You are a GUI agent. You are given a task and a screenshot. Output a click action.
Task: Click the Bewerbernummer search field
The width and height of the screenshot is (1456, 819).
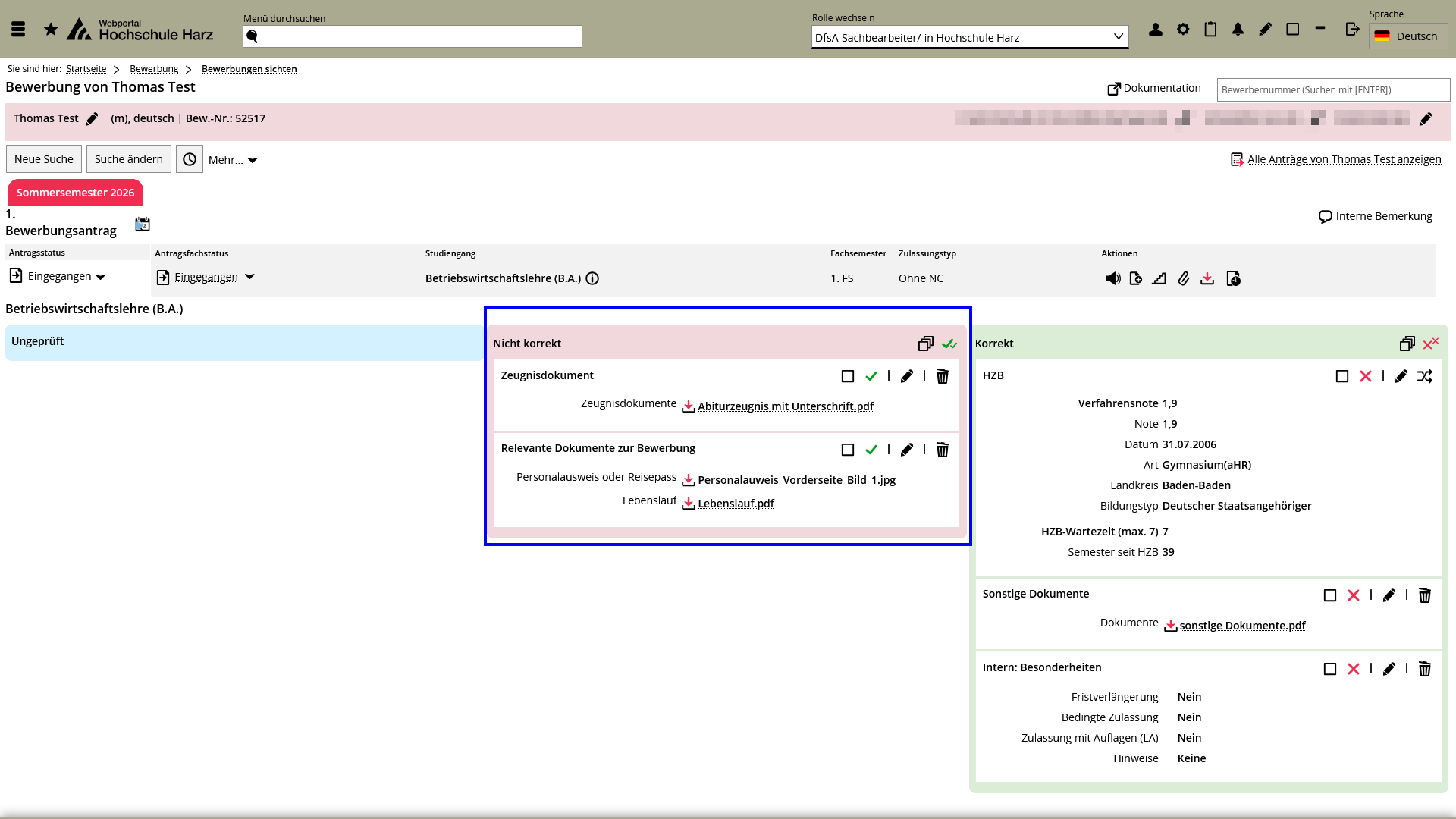(x=1332, y=89)
